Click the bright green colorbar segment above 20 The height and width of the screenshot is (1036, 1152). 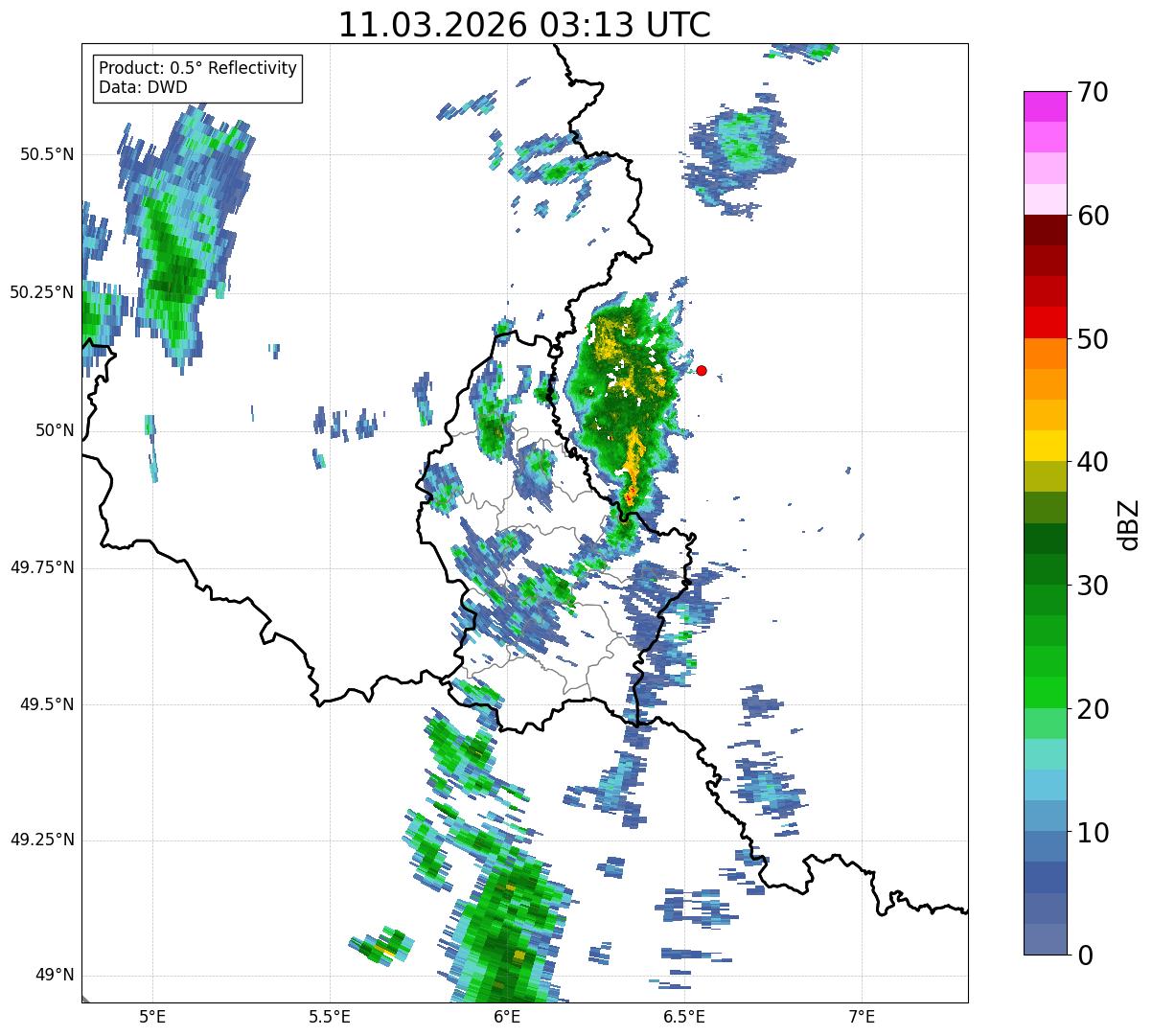tap(1046, 692)
